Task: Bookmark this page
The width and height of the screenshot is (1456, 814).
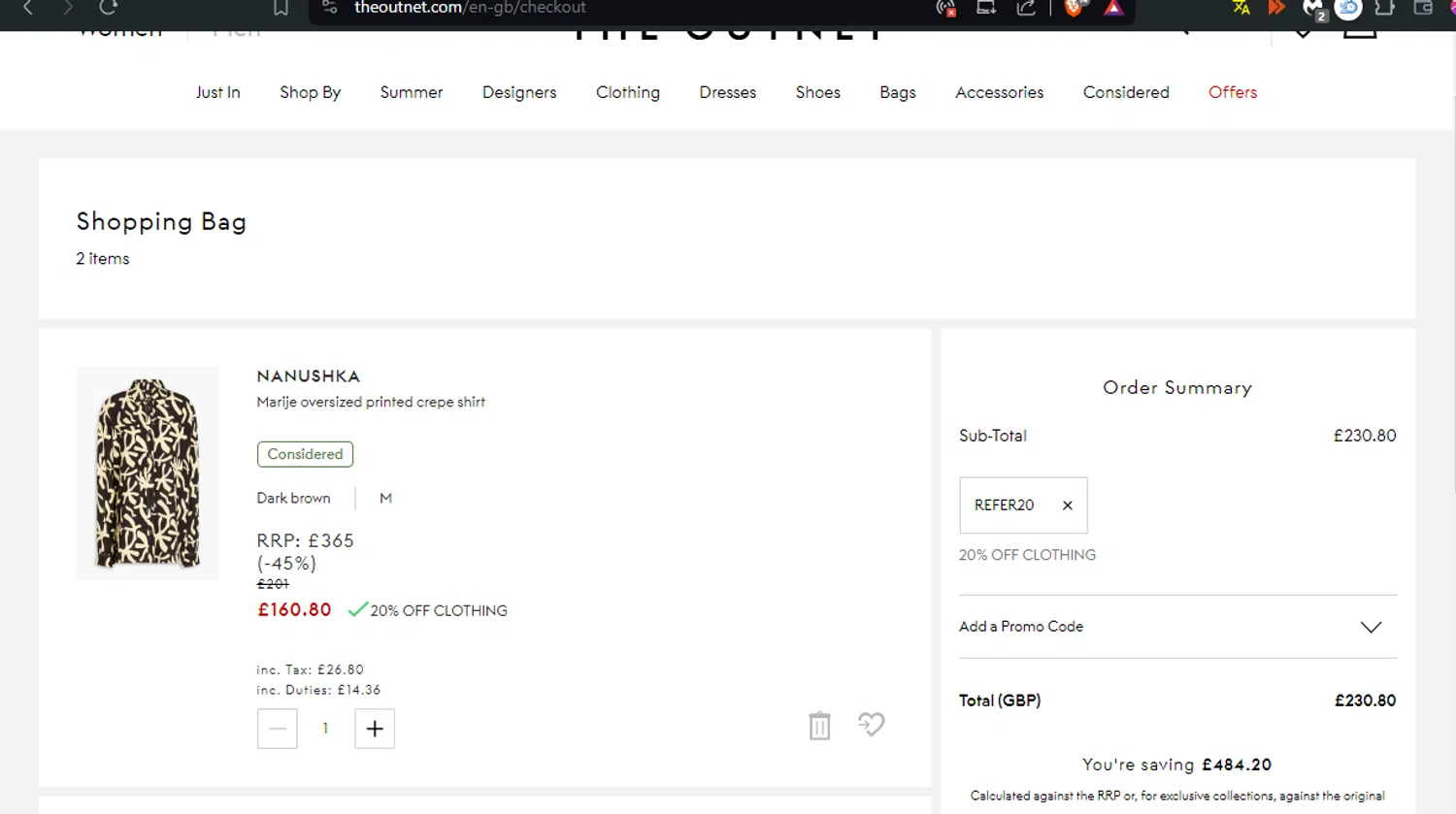Action: (x=281, y=8)
